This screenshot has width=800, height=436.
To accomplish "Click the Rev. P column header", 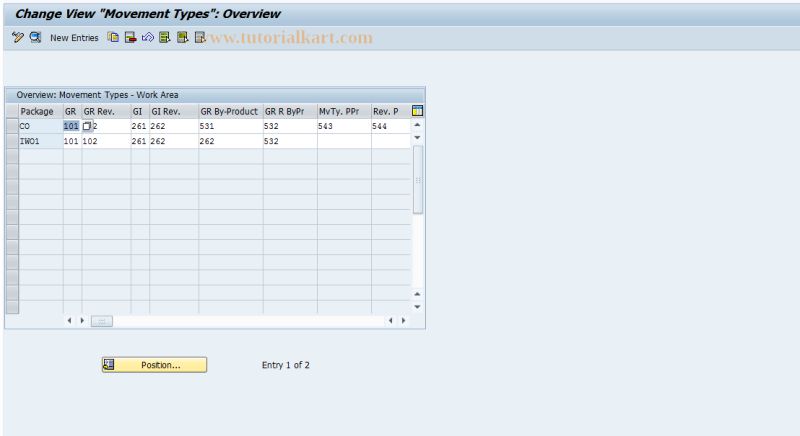I will click(x=391, y=111).
